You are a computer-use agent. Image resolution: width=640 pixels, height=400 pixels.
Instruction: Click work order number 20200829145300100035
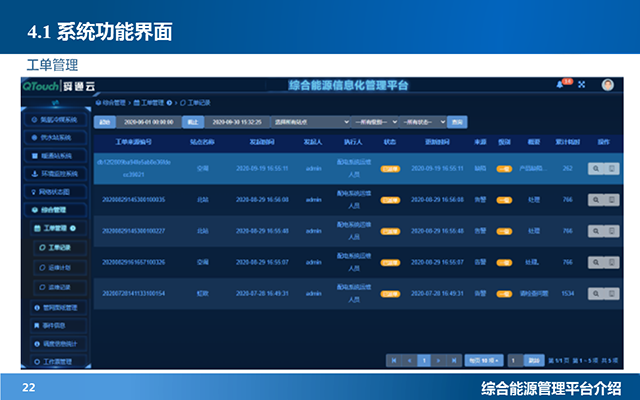click(133, 200)
